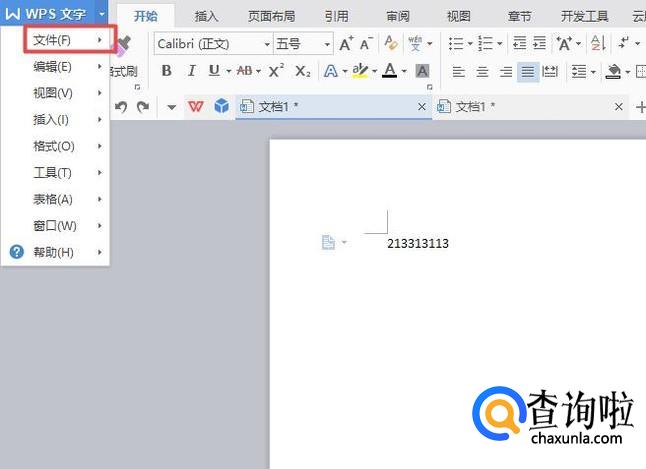Open the 格式(O) menu entry
Viewport: 646px width, 469px height.
56,146
